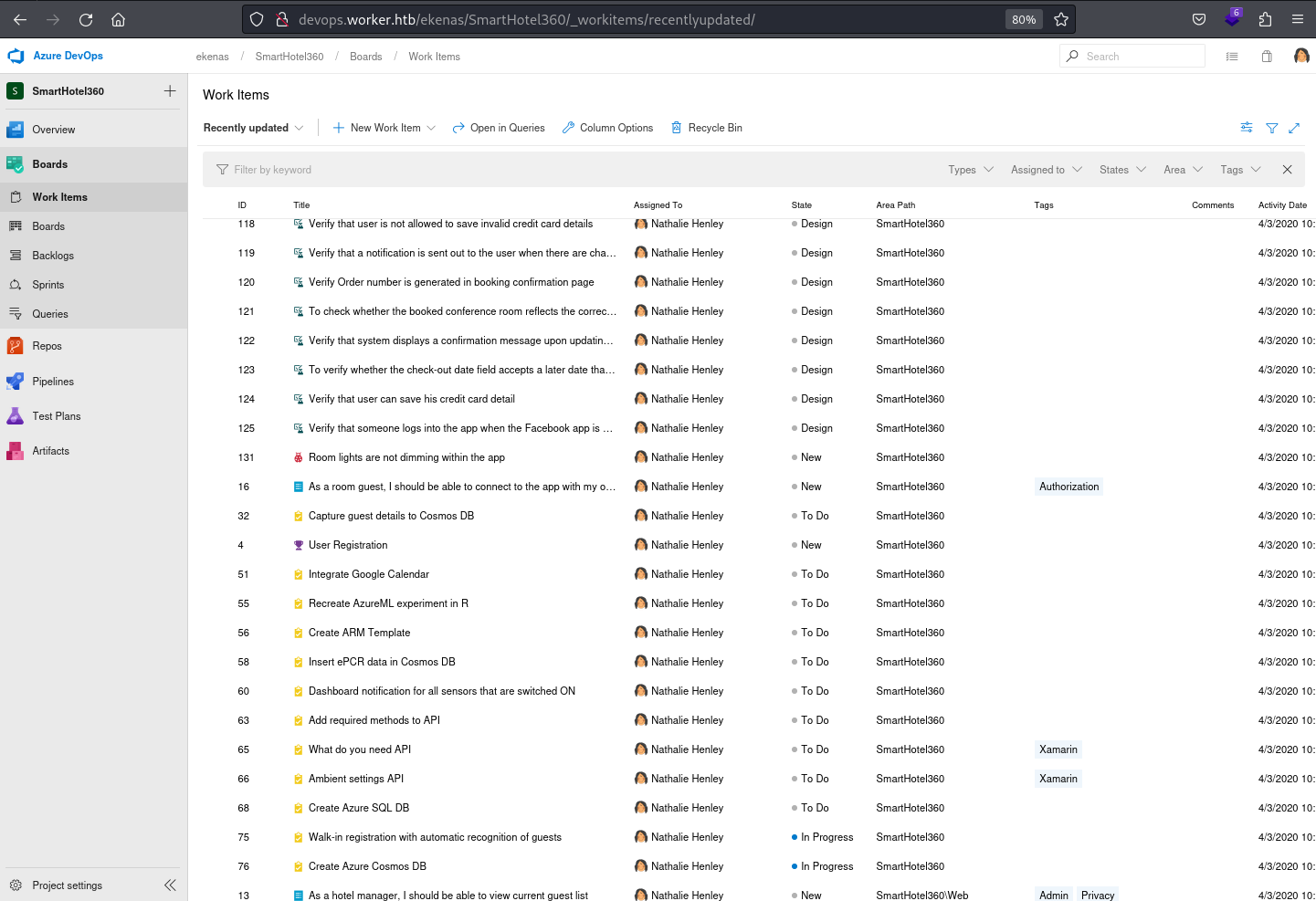1316x901 pixels.
Task: Select the Boards hub section header
Action: click(x=93, y=164)
